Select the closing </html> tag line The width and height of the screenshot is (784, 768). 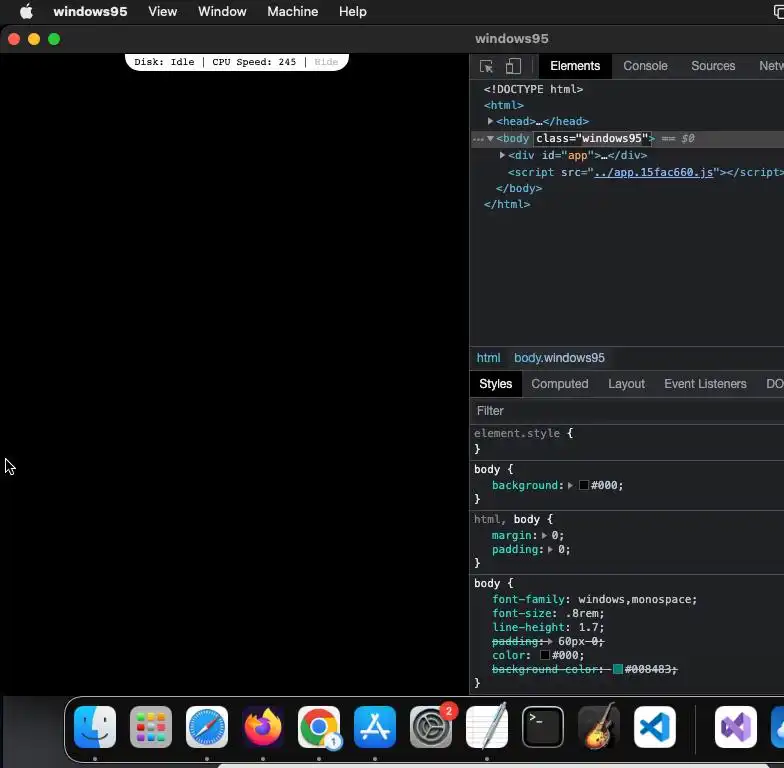coord(506,204)
